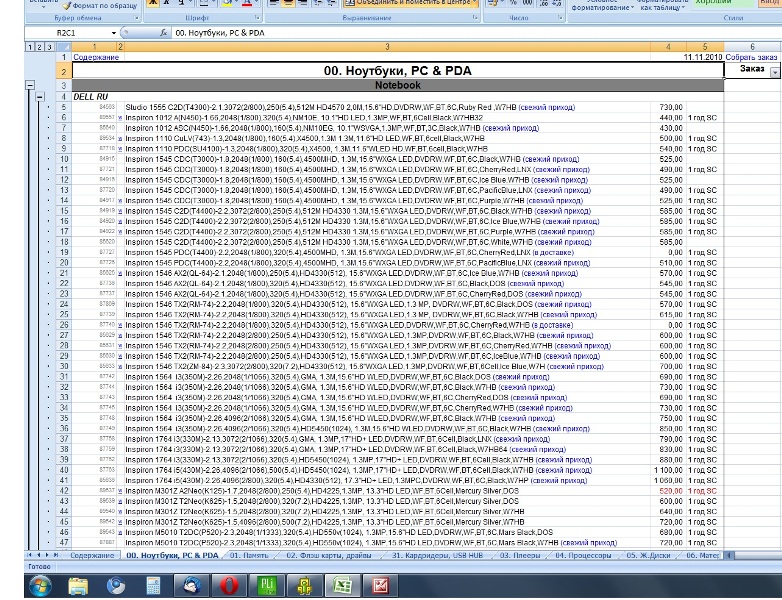Go to the first sheet tab arrow
This screenshot has height=600, width=782.
point(29,555)
